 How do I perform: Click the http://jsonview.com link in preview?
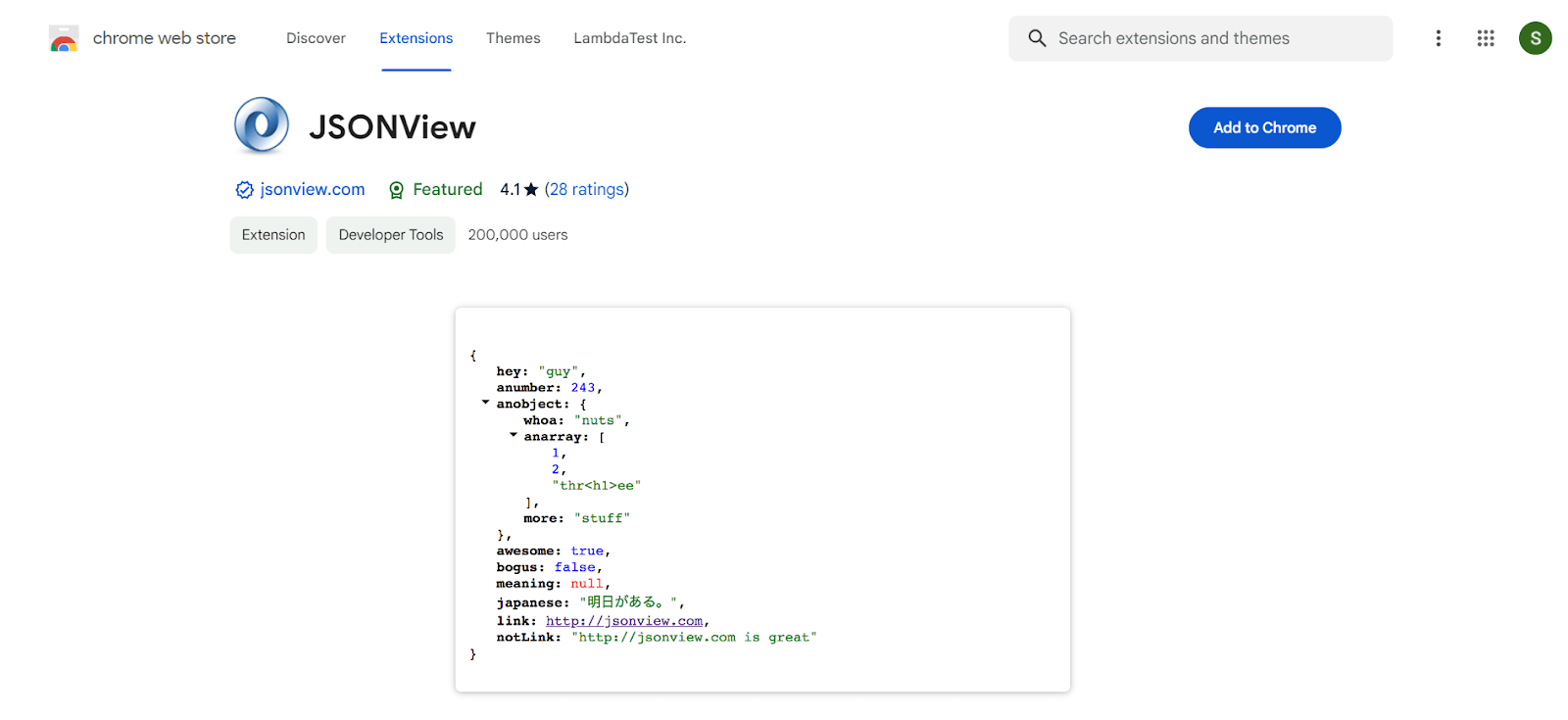point(624,621)
